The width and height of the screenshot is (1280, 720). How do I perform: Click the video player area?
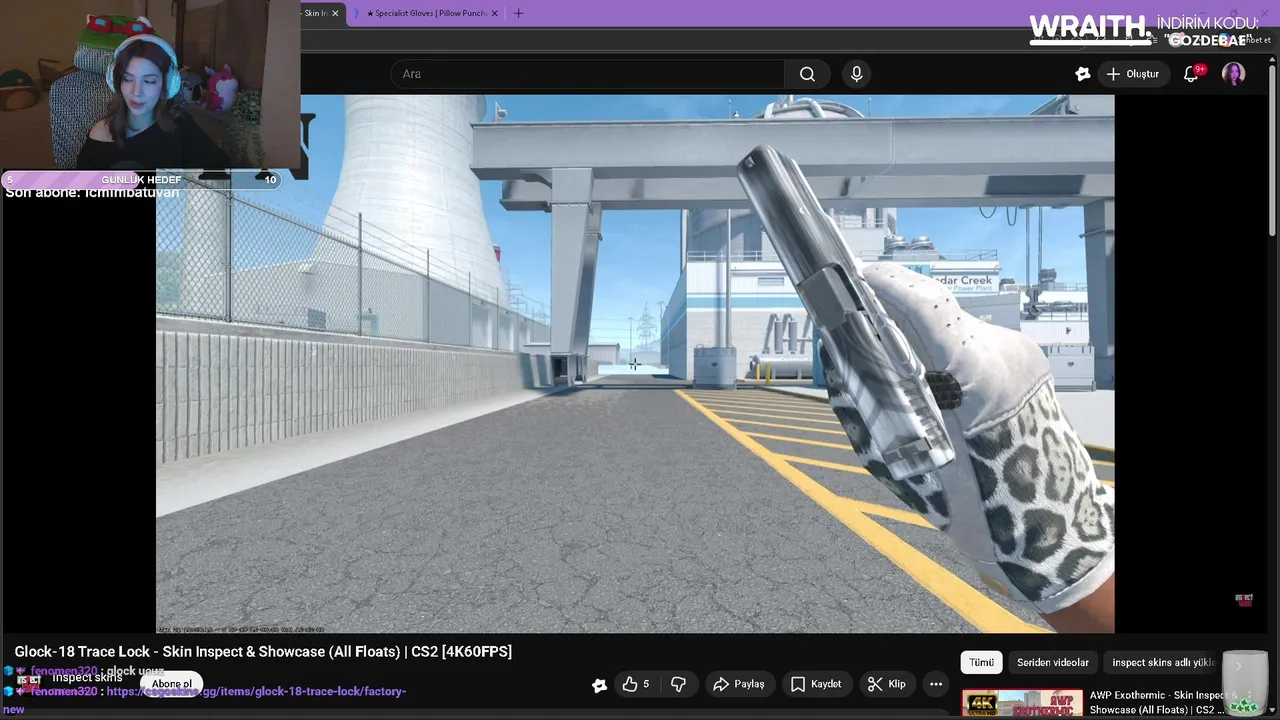pyautogui.click(x=635, y=364)
